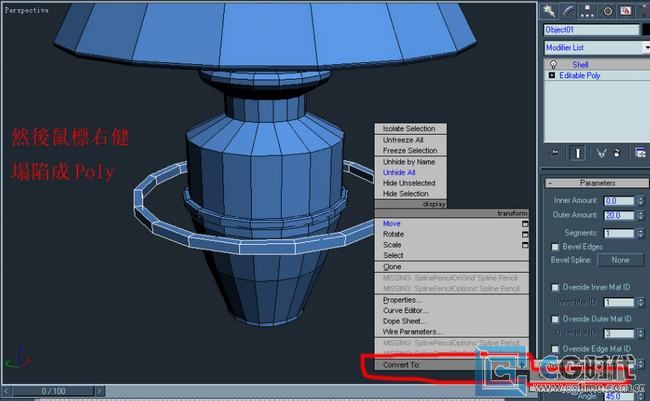Click Outer Mat ID spinner arrows
The image size is (650, 401).
pyautogui.click(x=641, y=333)
